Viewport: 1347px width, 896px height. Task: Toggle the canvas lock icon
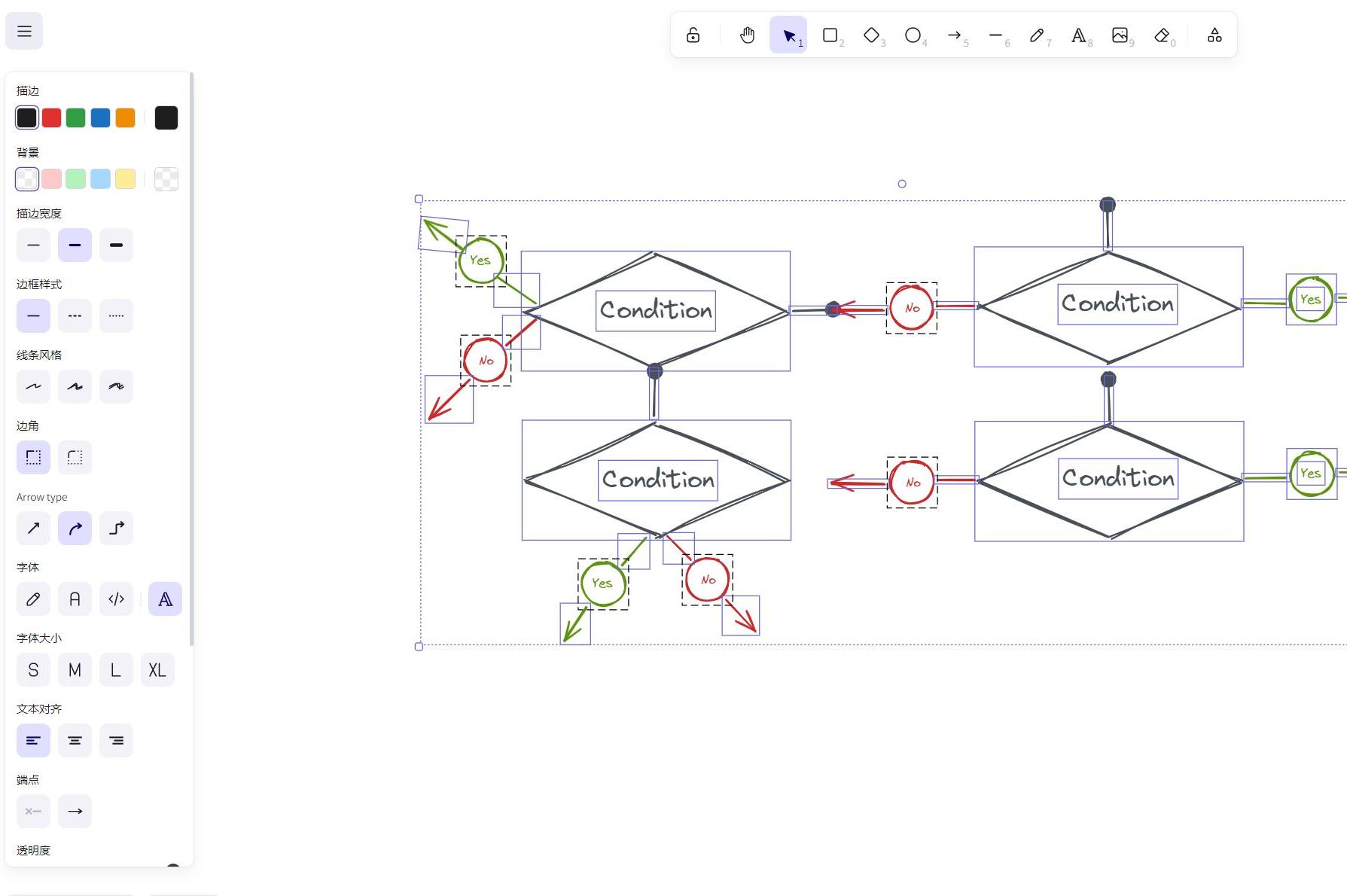[693, 35]
